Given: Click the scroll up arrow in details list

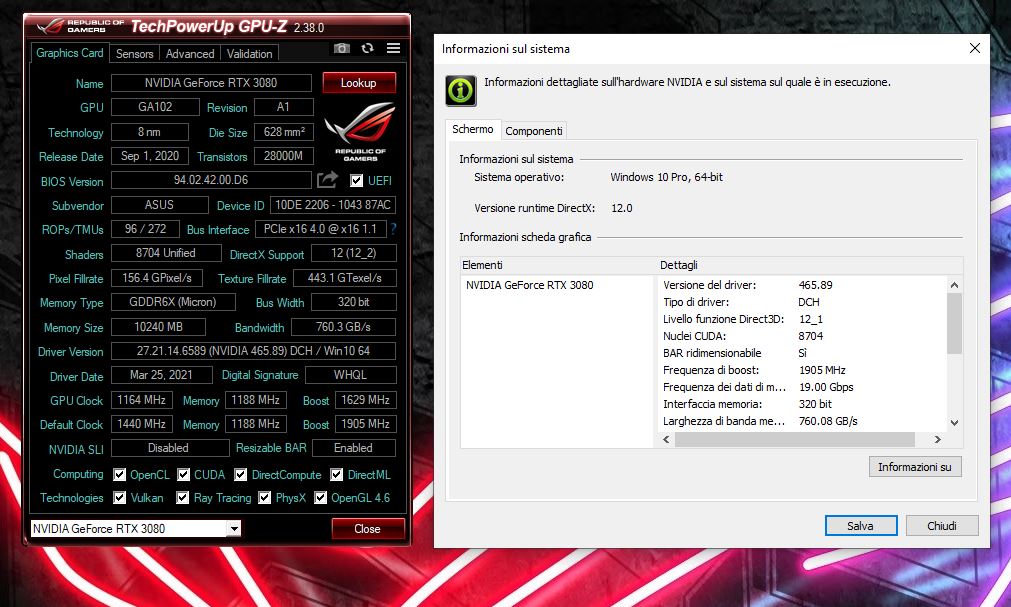Looking at the screenshot, I should tap(954, 284).
